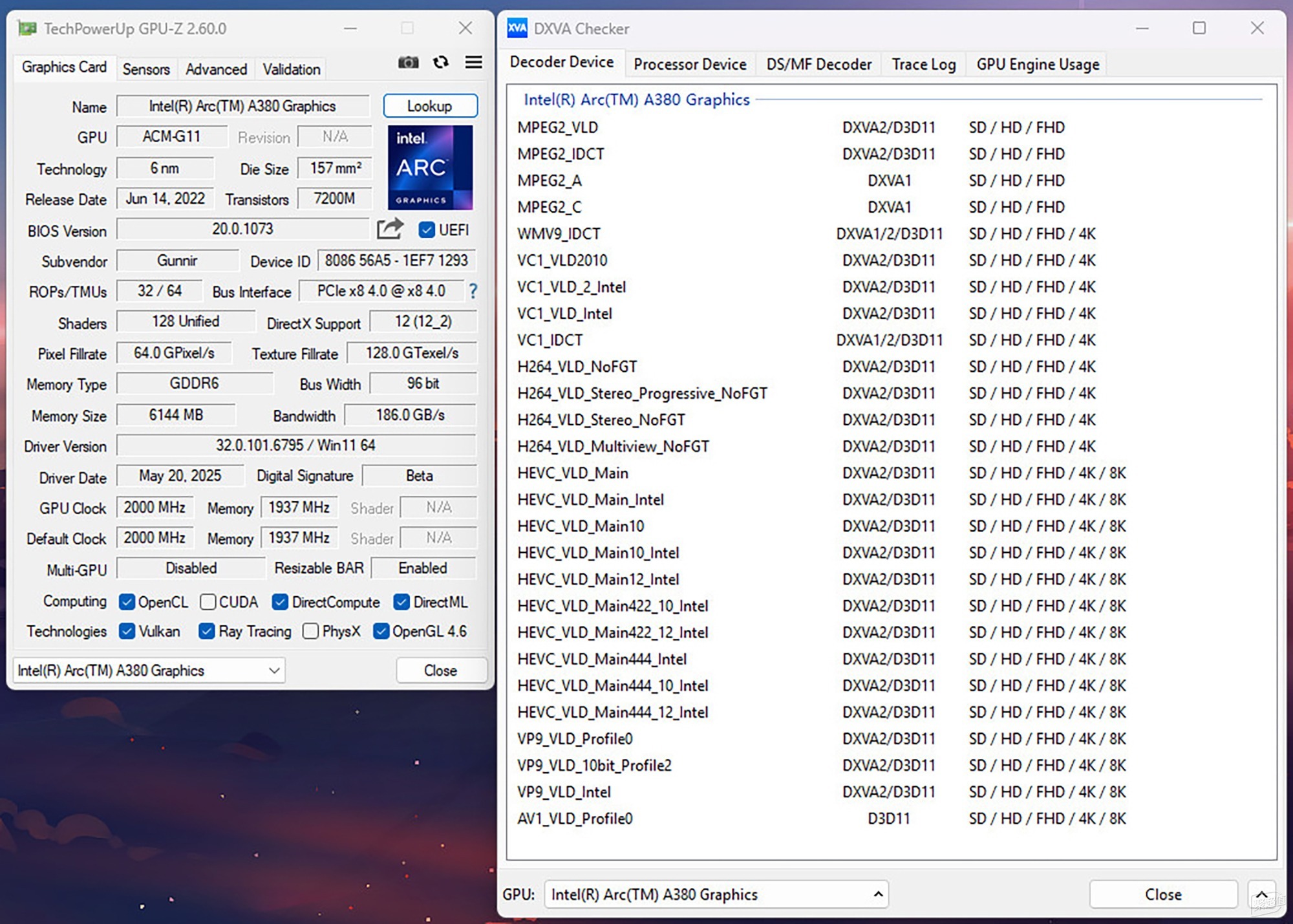Click the GPU Name field
This screenshot has width=1293, height=924.
[x=242, y=106]
